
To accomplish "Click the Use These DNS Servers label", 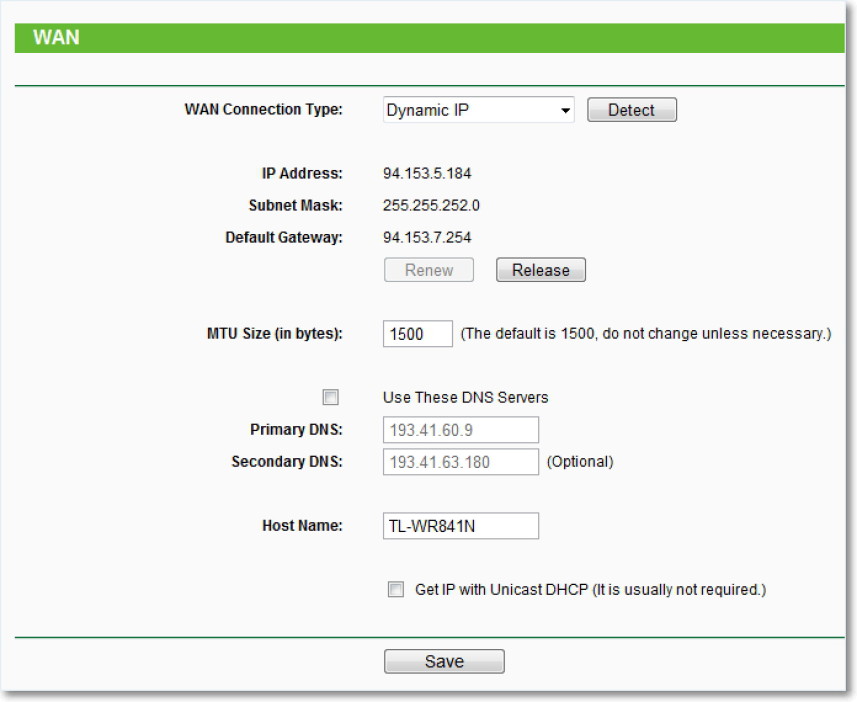I will point(466,397).
